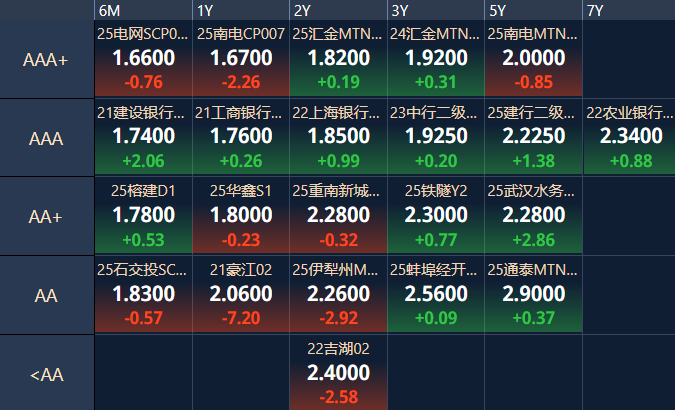
Task: Open the 24汇金MTN cell at 1.9200
Action: [436, 59]
